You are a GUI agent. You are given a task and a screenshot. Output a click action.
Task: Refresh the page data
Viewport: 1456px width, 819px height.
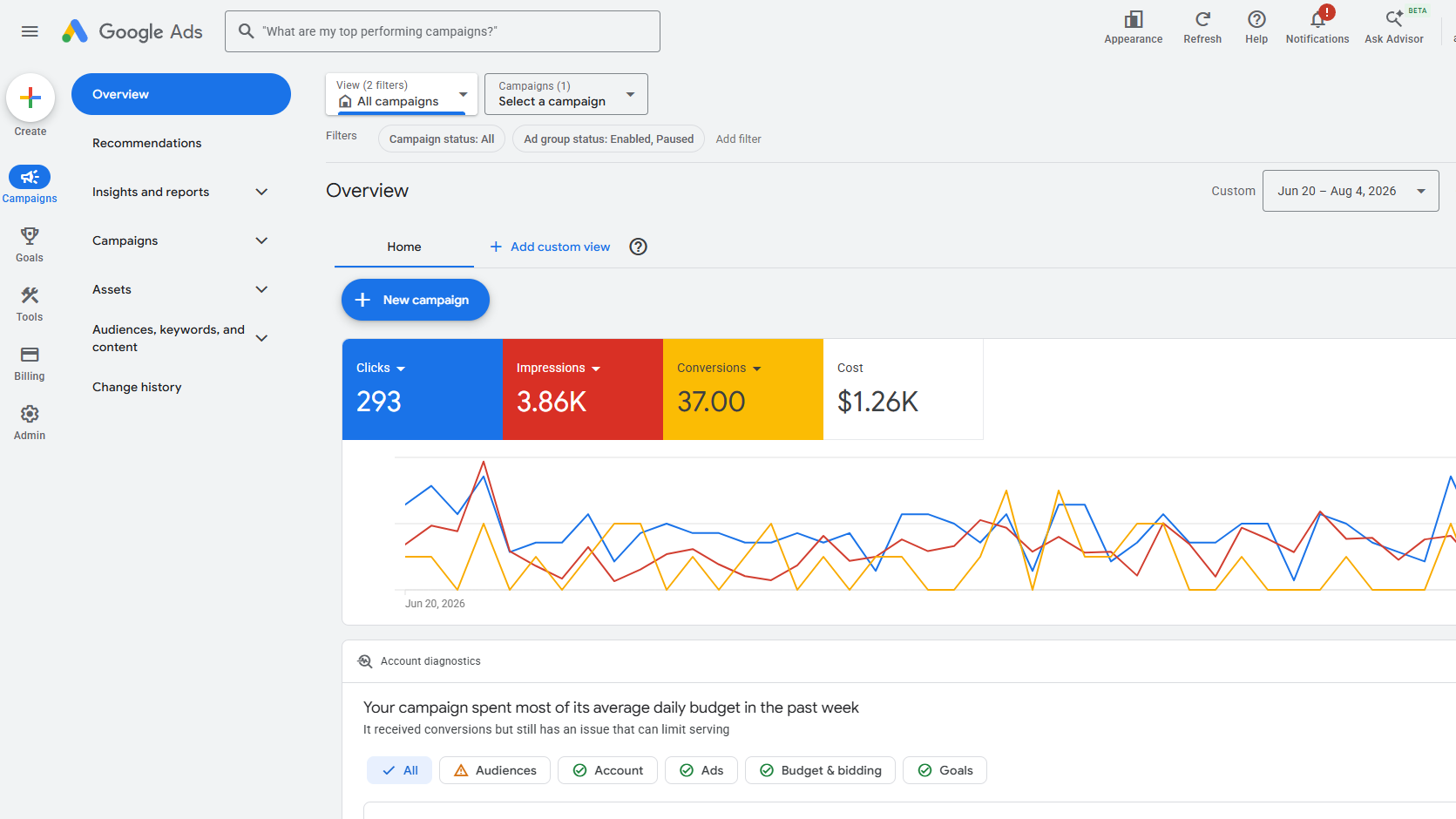[x=1202, y=27]
